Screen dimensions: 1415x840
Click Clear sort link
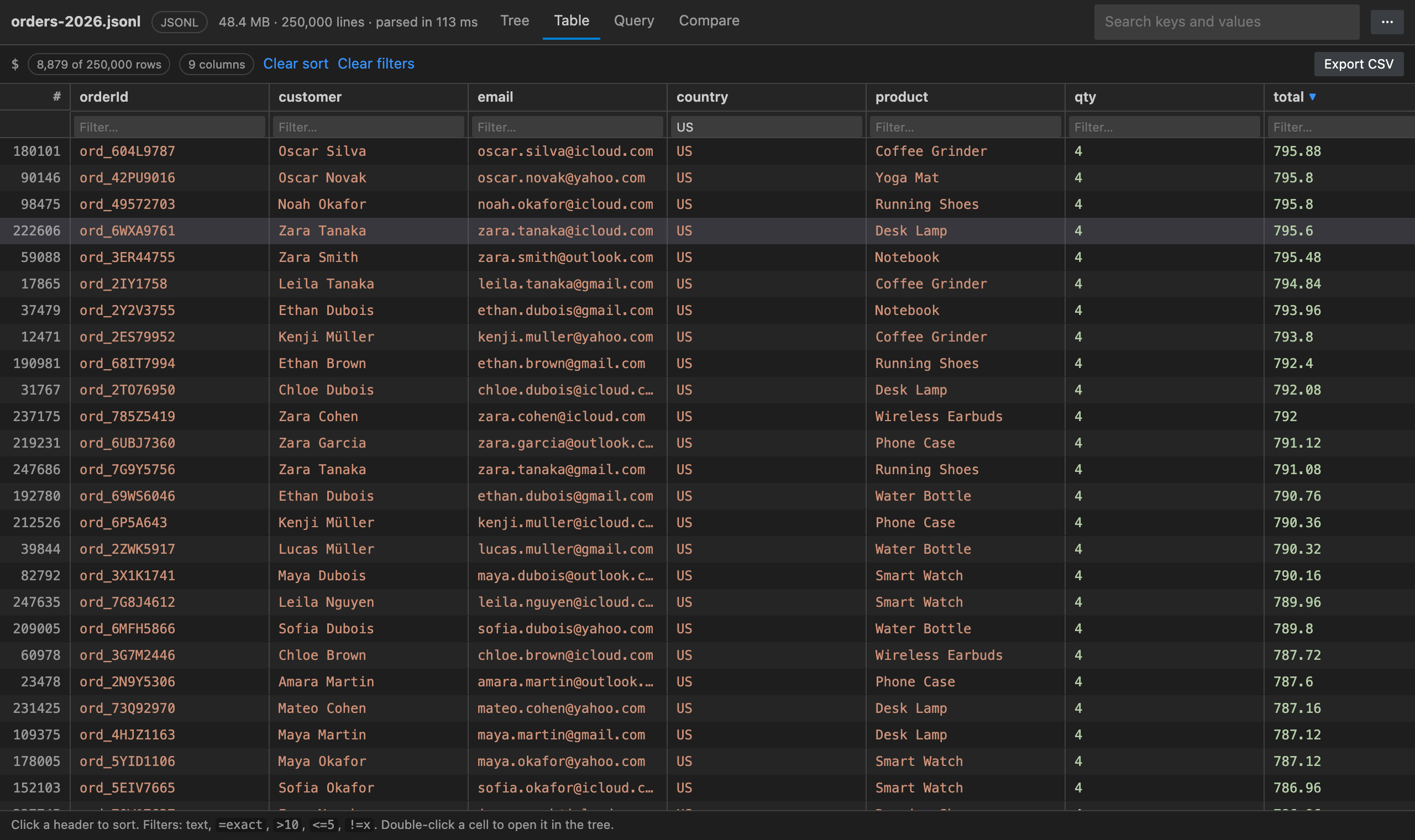tap(296, 64)
